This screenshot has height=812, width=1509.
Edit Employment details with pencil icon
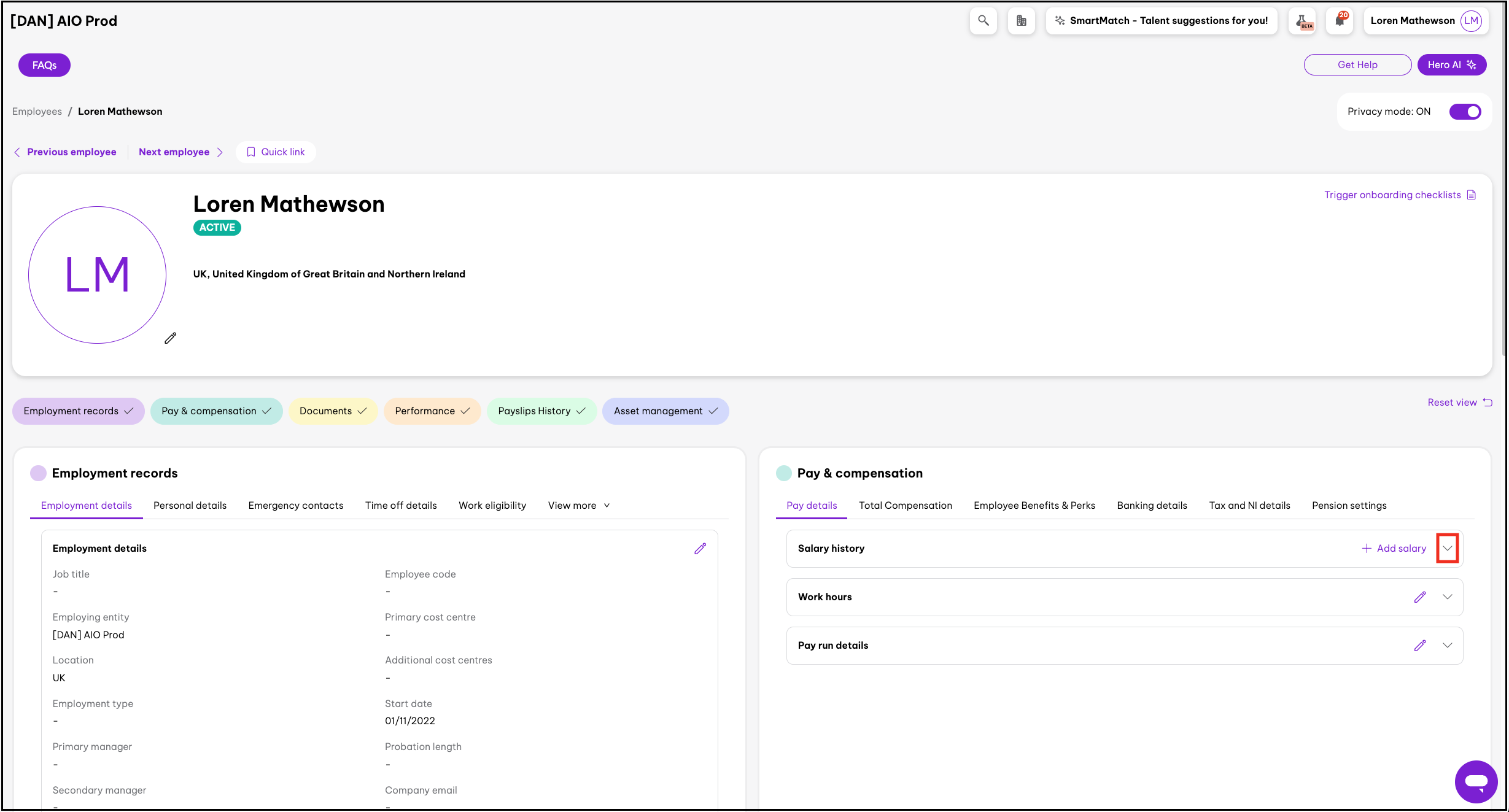[700, 549]
